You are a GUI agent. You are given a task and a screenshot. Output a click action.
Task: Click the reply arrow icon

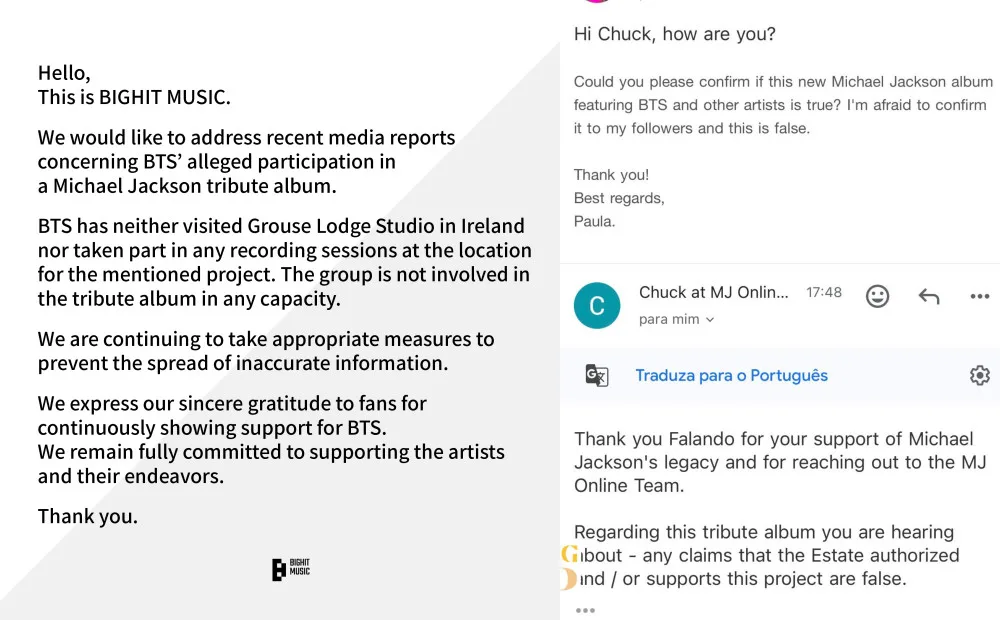[929, 296]
